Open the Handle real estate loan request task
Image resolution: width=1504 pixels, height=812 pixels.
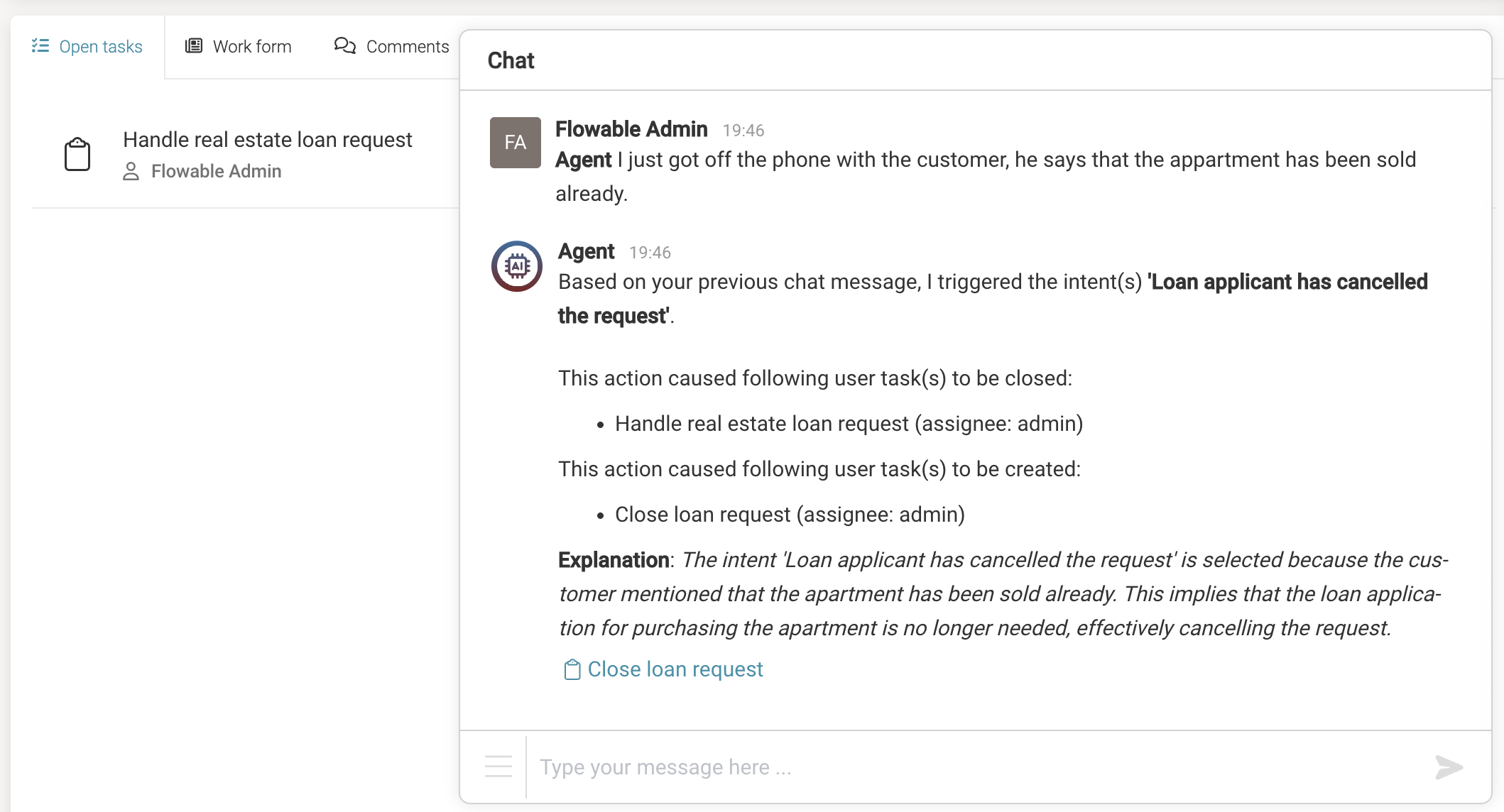pos(268,140)
